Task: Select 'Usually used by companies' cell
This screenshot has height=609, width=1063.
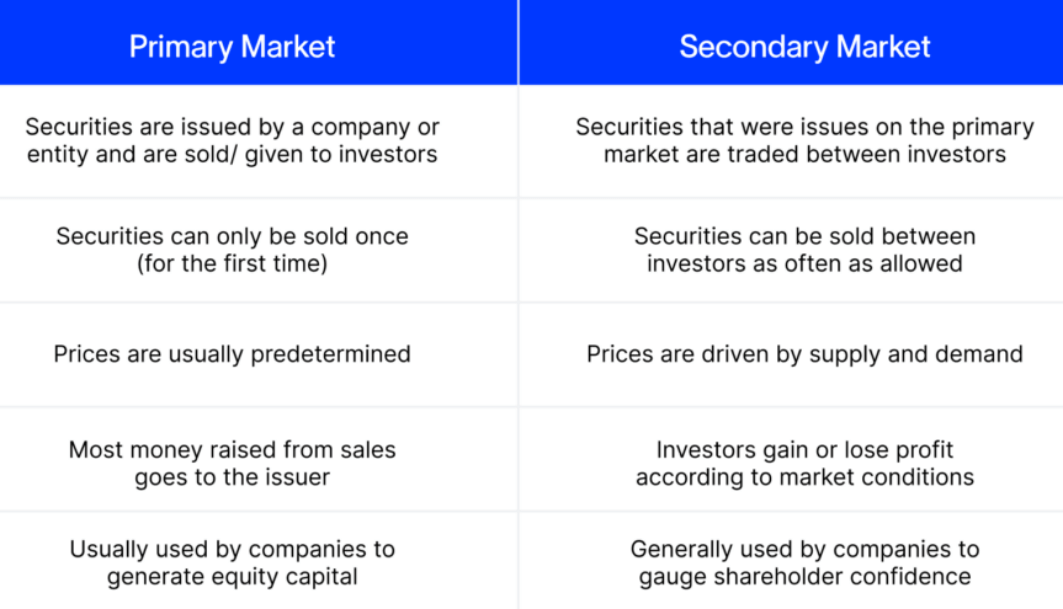Action: point(258,561)
